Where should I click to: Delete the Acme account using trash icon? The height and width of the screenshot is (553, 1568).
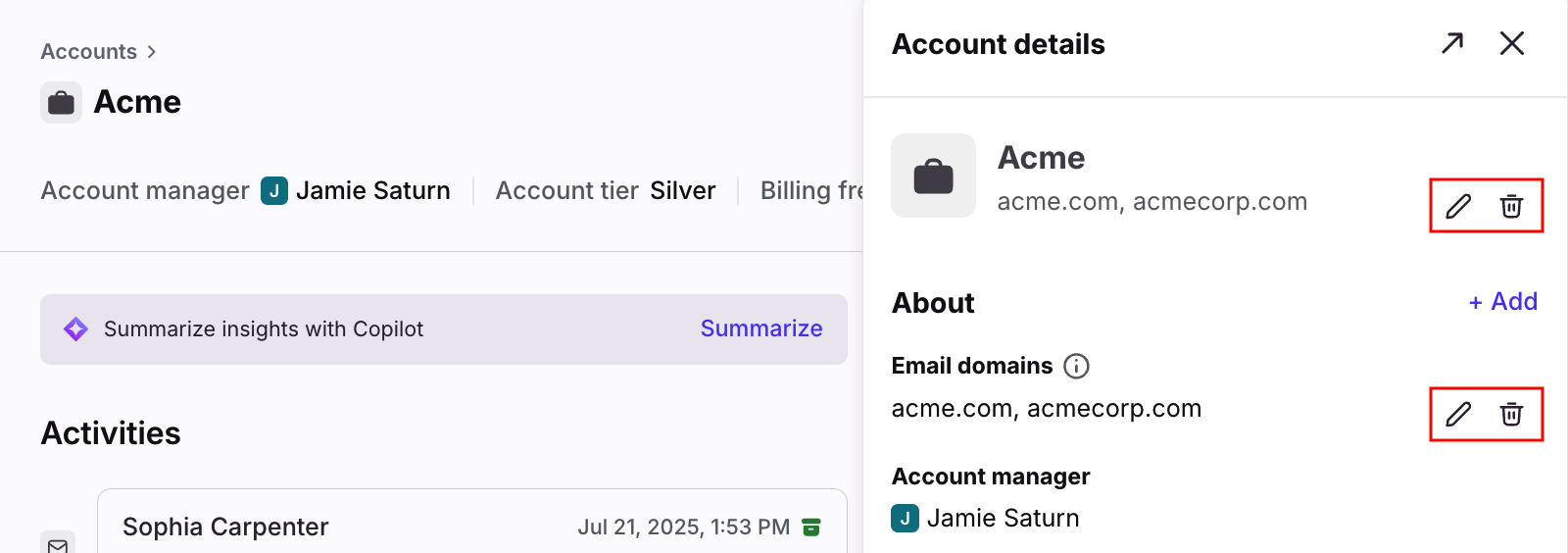(1511, 206)
